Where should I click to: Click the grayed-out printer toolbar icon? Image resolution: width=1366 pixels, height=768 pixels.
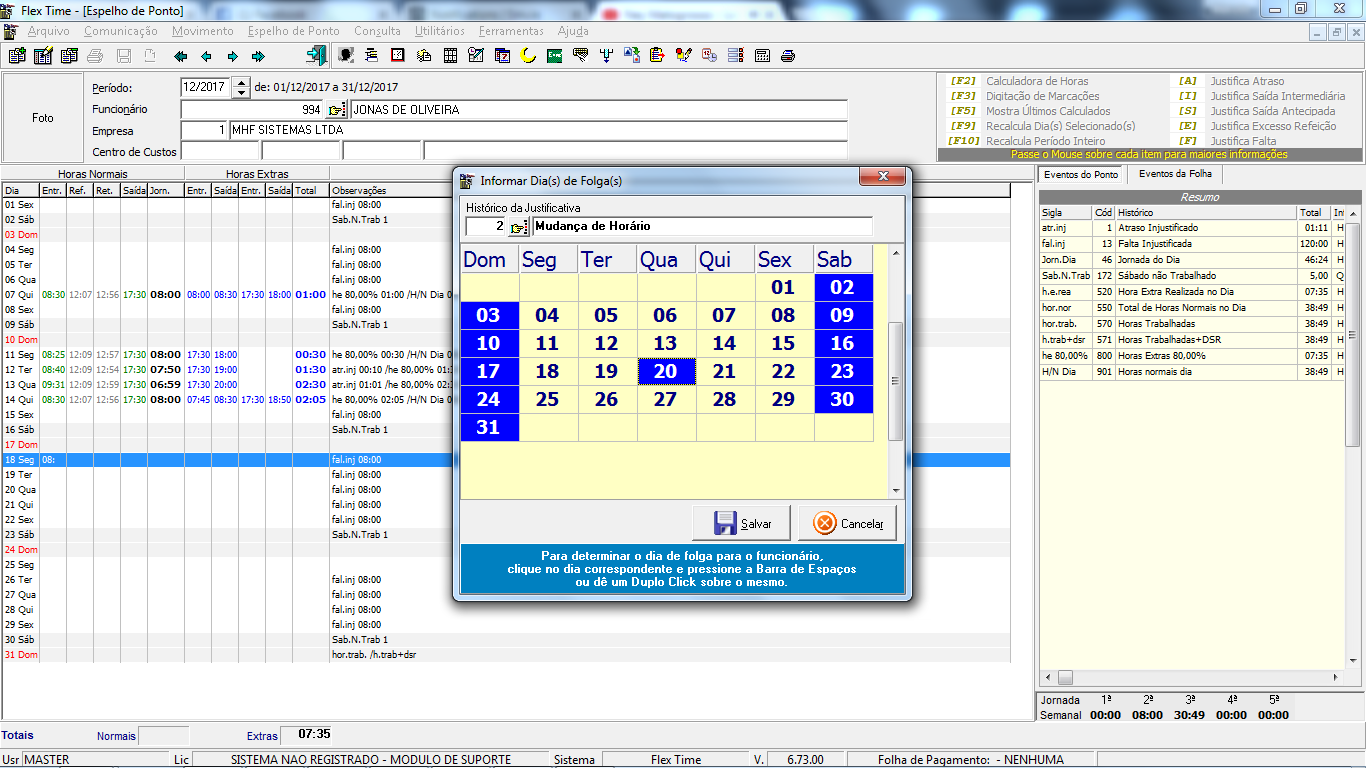95,56
